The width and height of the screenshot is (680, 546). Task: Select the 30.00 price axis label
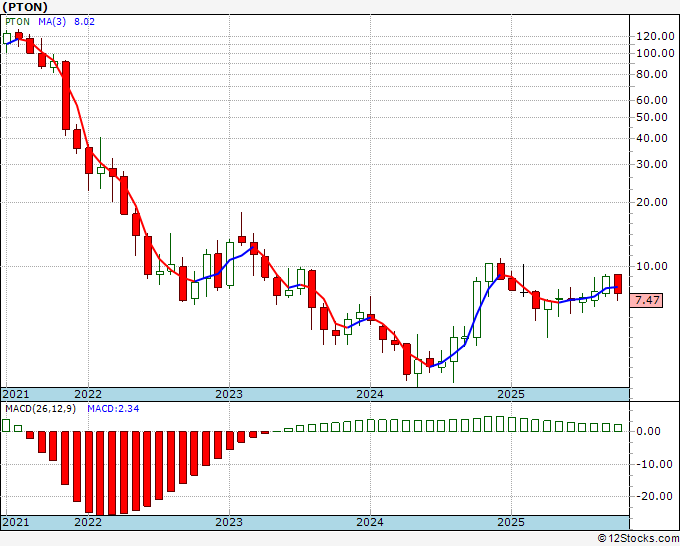point(651,164)
